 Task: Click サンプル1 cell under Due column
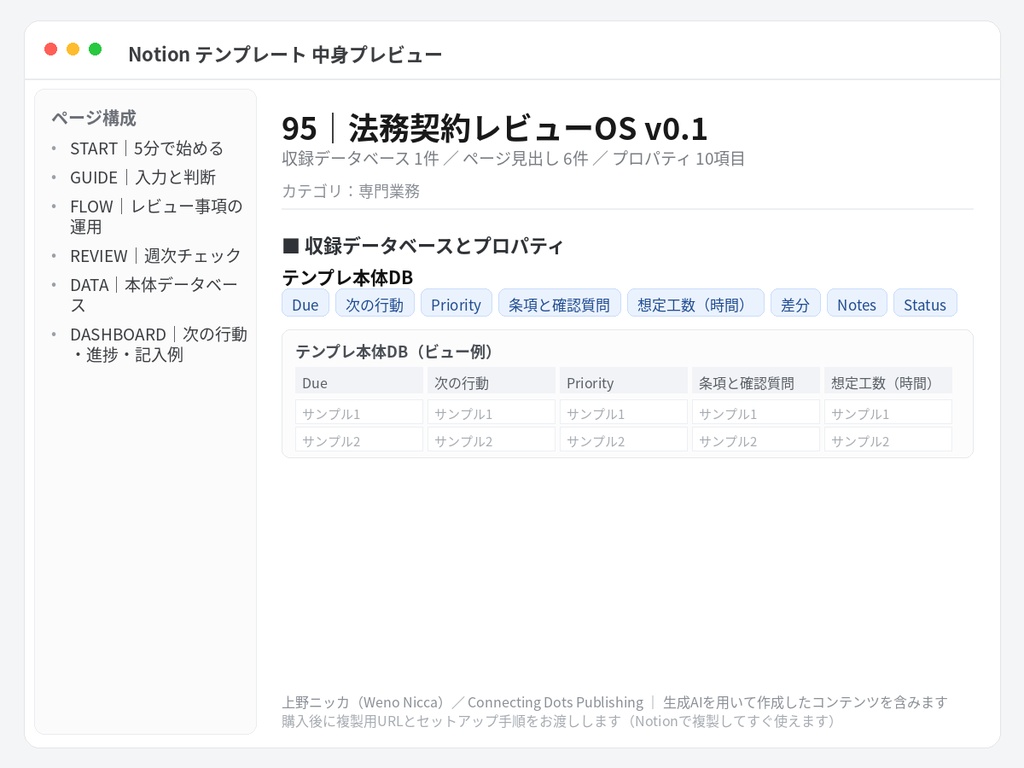pos(359,413)
